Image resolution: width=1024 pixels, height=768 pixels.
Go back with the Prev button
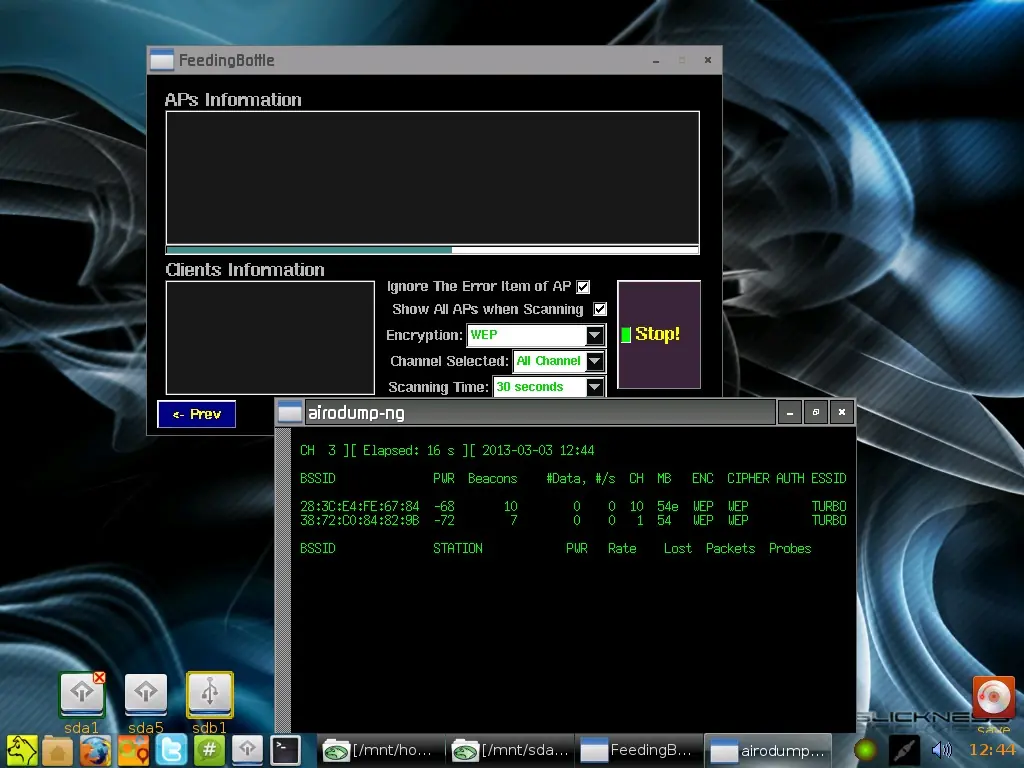pyautogui.click(x=197, y=414)
